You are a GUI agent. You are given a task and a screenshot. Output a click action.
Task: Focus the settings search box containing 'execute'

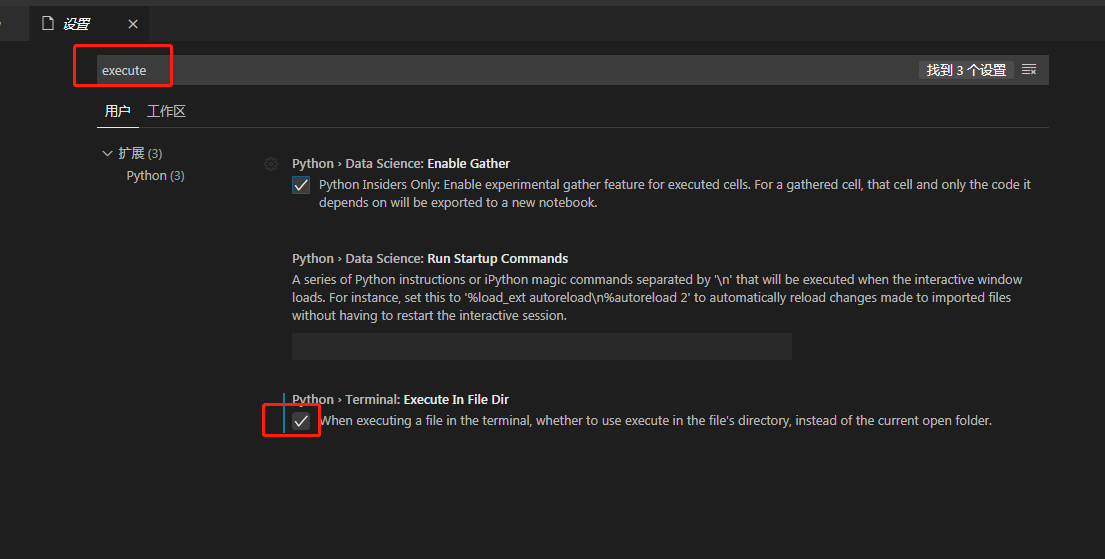pos(500,70)
